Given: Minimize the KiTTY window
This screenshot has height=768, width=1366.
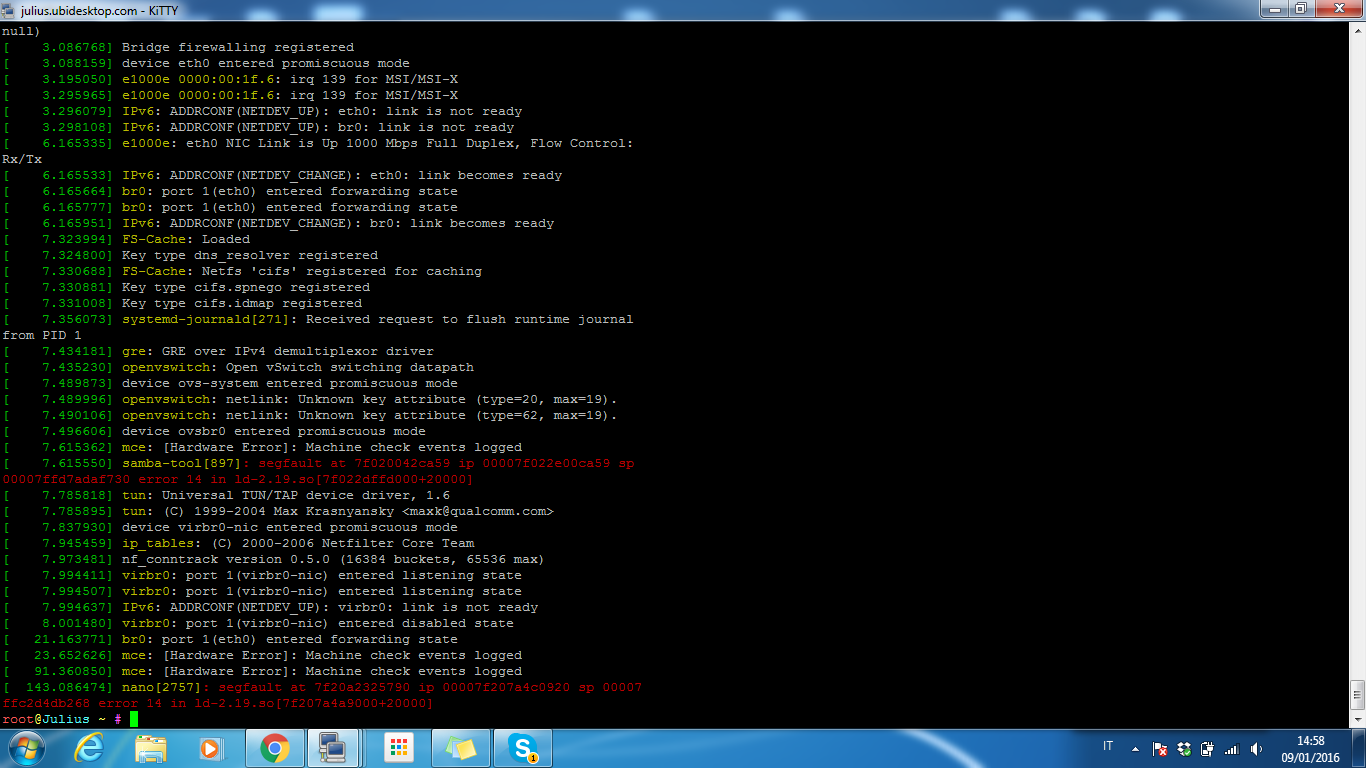Looking at the screenshot, I should 1273,9.
